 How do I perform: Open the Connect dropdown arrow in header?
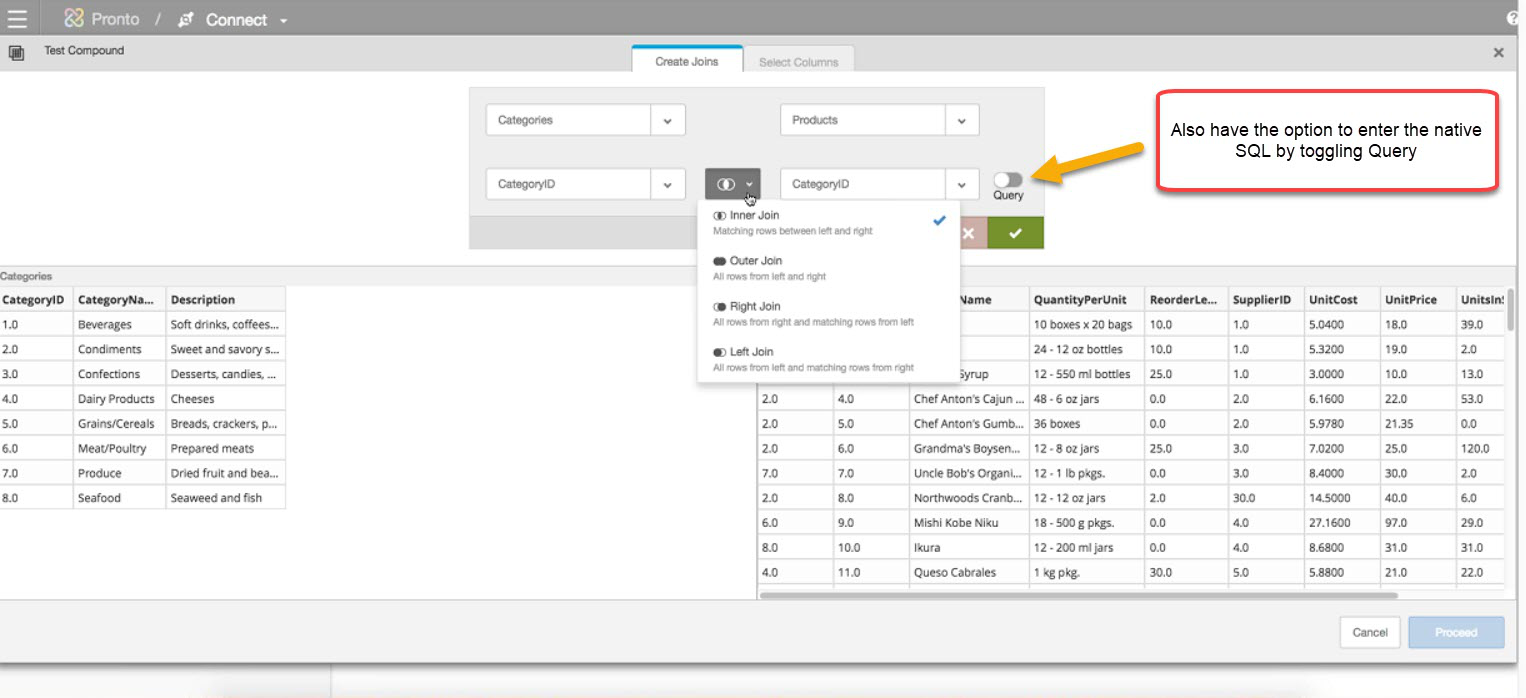[x=284, y=21]
